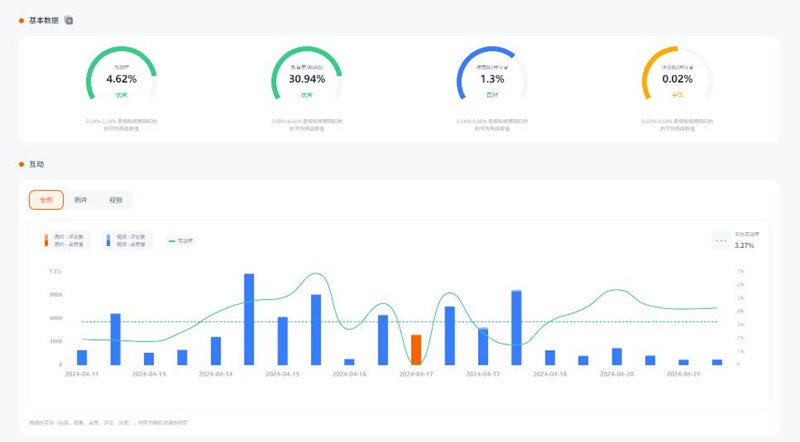Click the first blue bar above 2024-04-11
800x442 pixels.
(x=82, y=357)
